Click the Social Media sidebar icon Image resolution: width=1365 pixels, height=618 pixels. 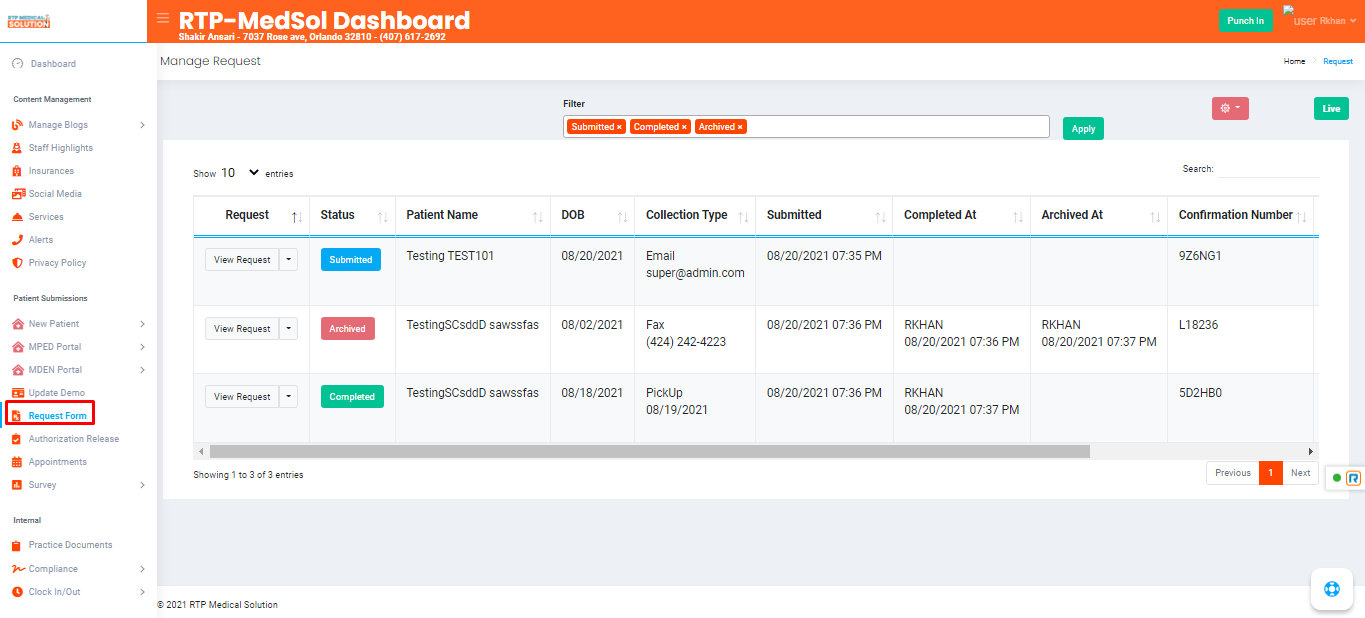point(17,194)
